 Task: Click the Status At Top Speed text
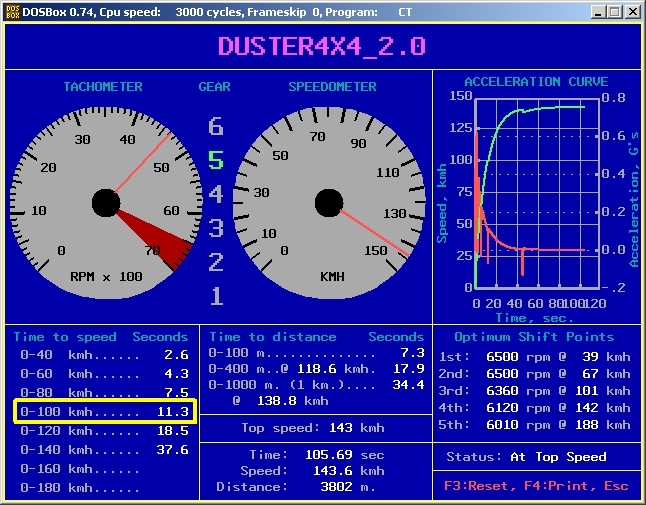(526, 457)
